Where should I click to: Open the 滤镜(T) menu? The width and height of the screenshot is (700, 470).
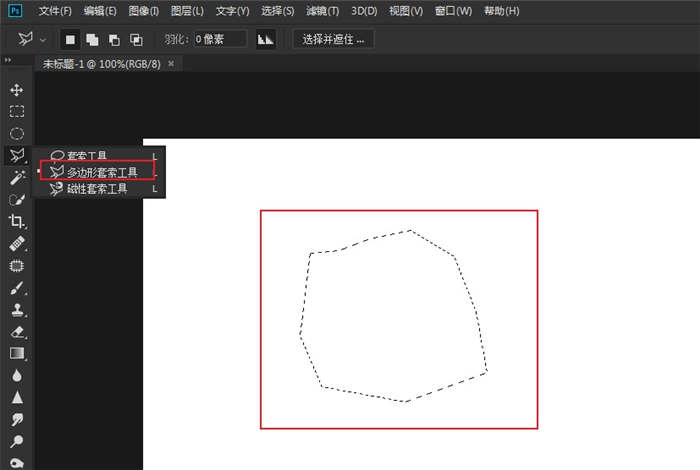point(321,11)
